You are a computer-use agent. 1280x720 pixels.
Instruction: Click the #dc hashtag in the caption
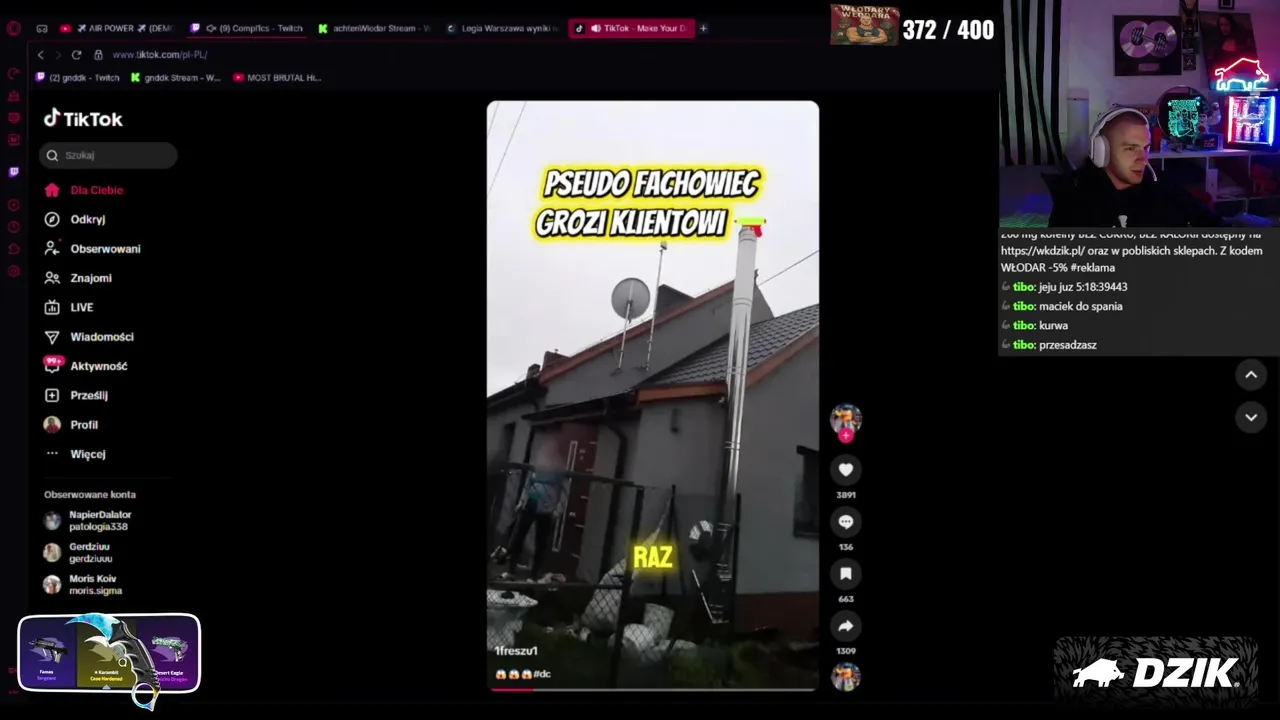click(x=542, y=674)
